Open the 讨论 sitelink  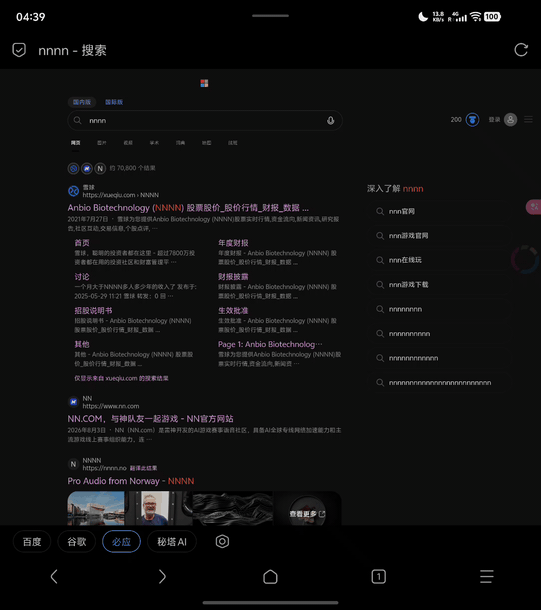click(x=82, y=277)
